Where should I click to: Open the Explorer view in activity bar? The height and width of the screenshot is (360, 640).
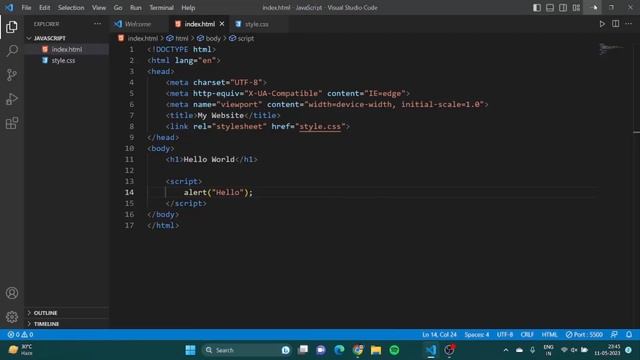point(12,27)
